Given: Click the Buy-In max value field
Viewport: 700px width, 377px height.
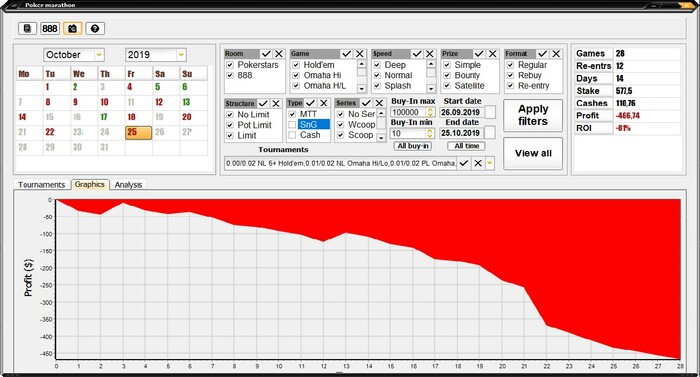Looking at the screenshot, I should [x=408, y=112].
